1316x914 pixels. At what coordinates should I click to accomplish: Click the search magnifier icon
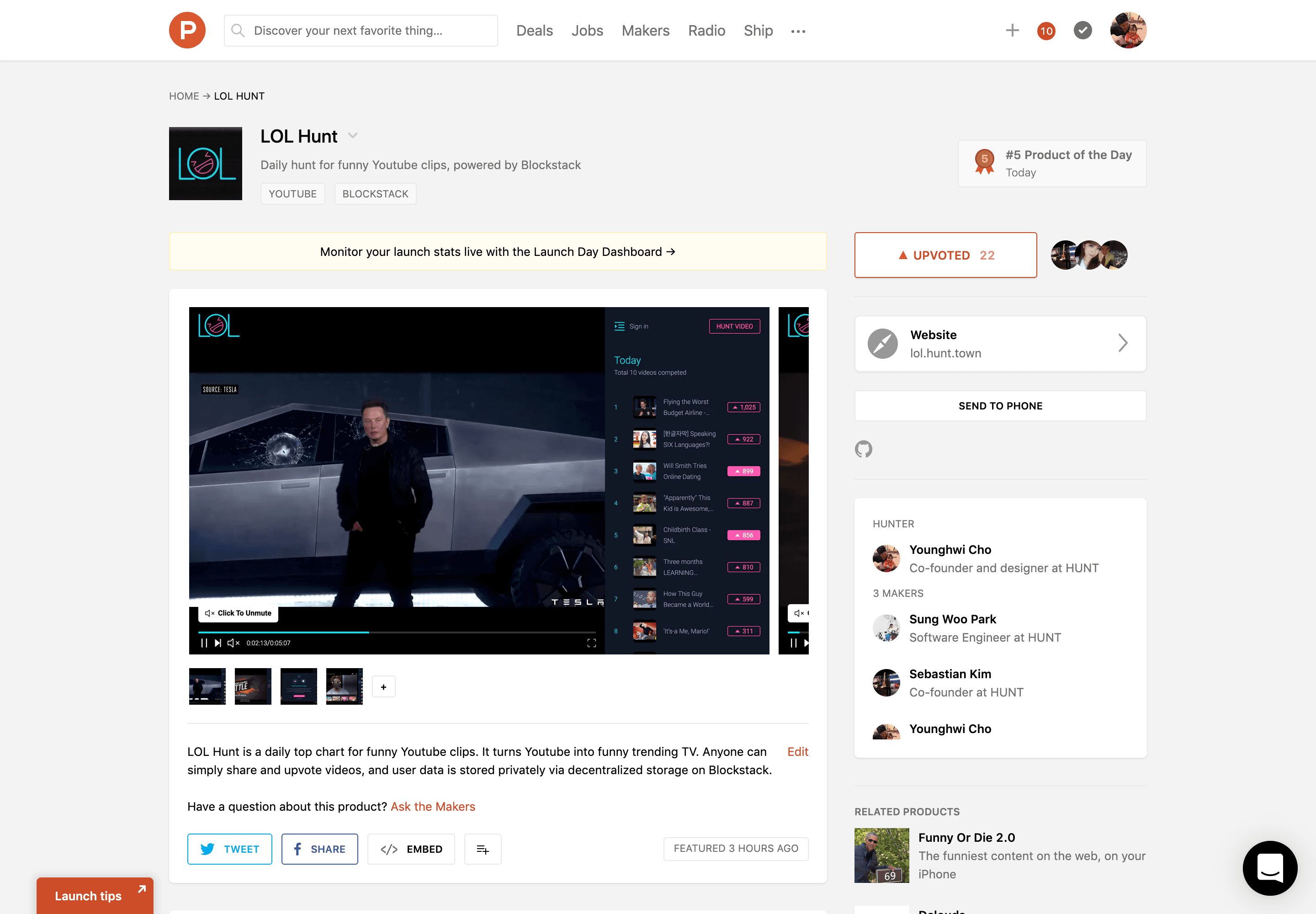pos(238,30)
